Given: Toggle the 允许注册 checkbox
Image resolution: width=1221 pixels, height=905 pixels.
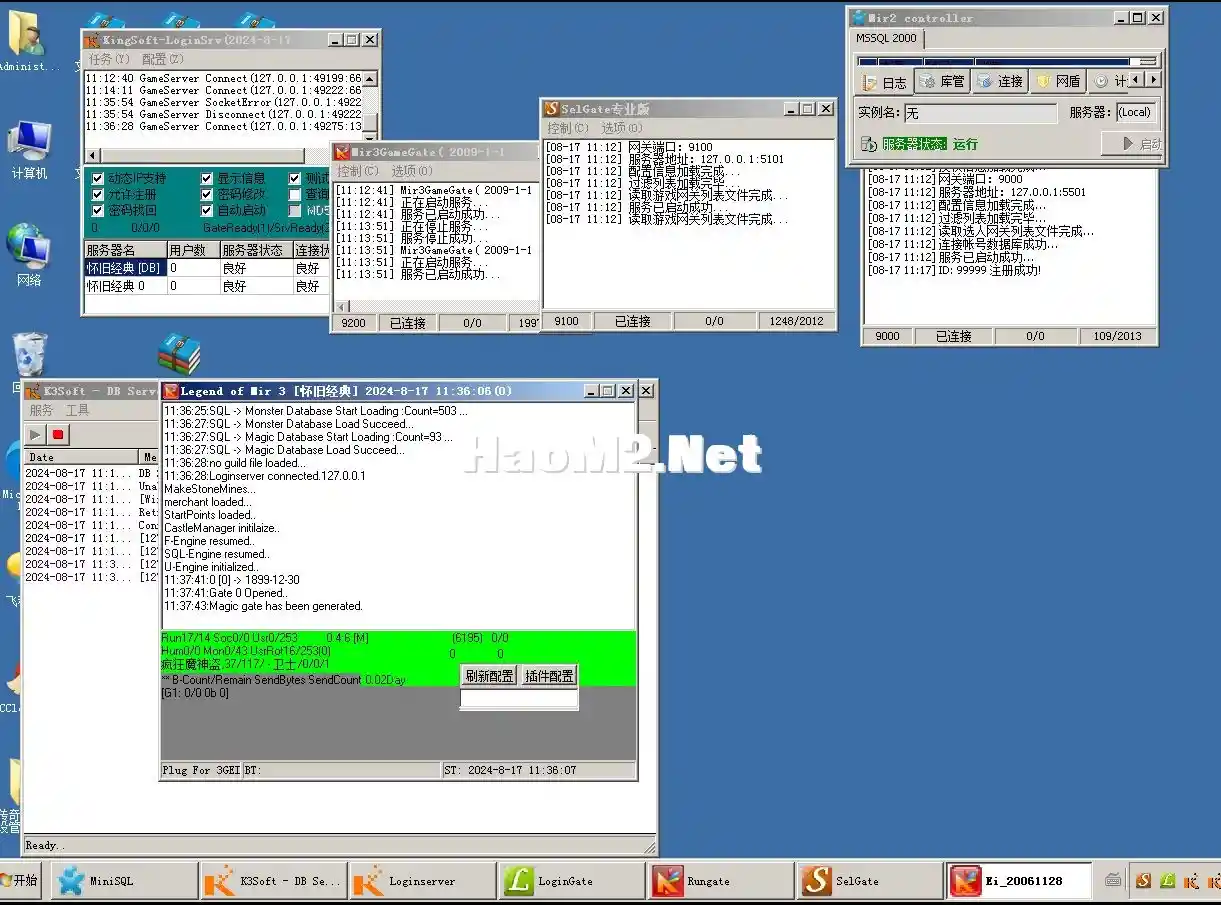Looking at the screenshot, I should 98,194.
